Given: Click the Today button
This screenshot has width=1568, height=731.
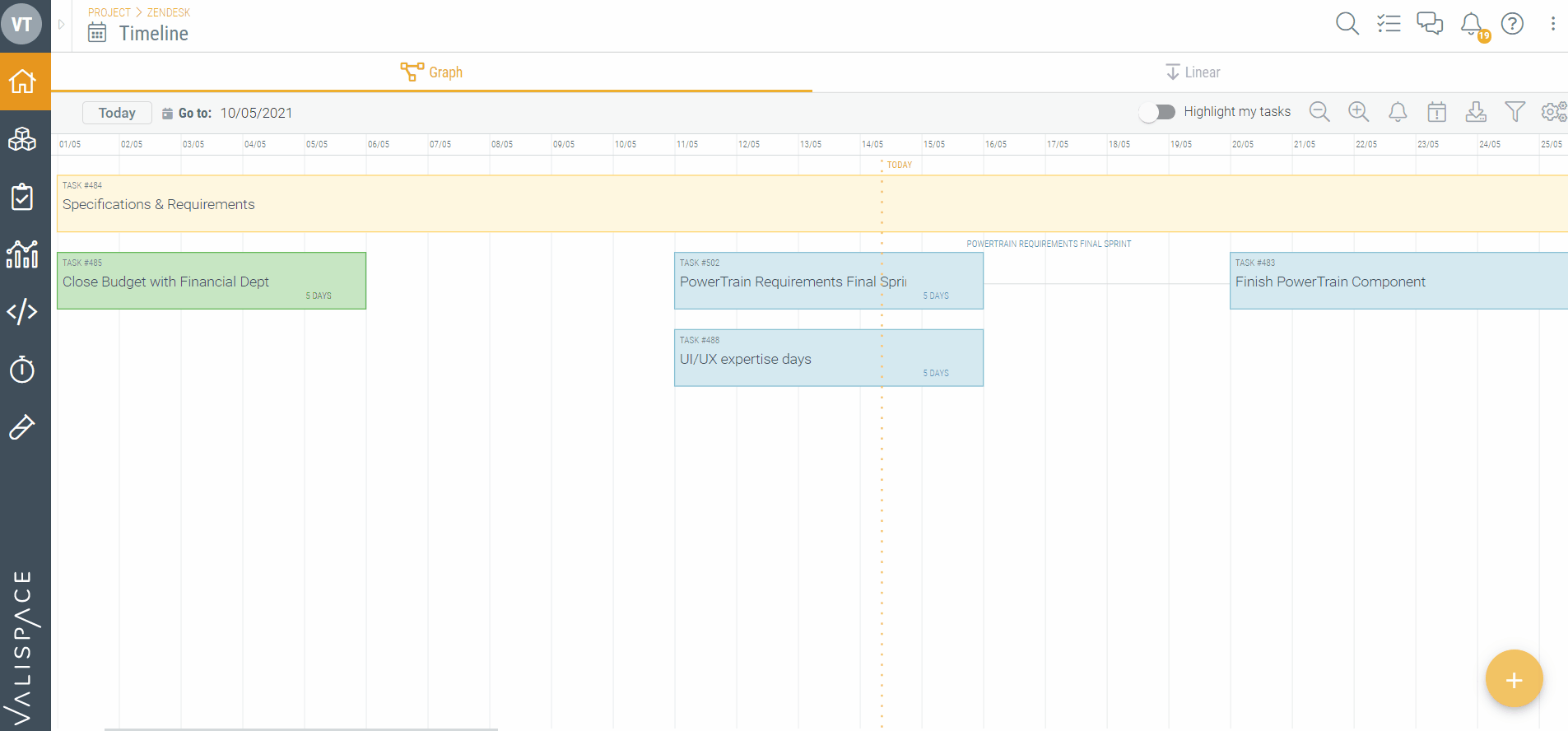Looking at the screenshot, I should (117, 113).
